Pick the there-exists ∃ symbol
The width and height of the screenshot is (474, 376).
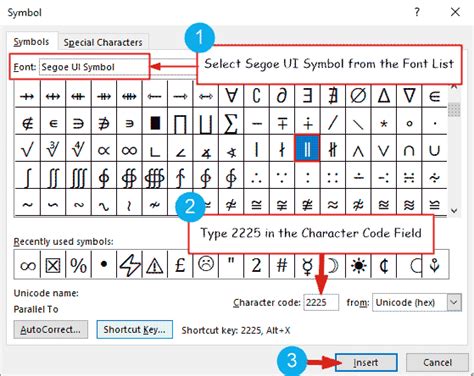pos(307,96)
